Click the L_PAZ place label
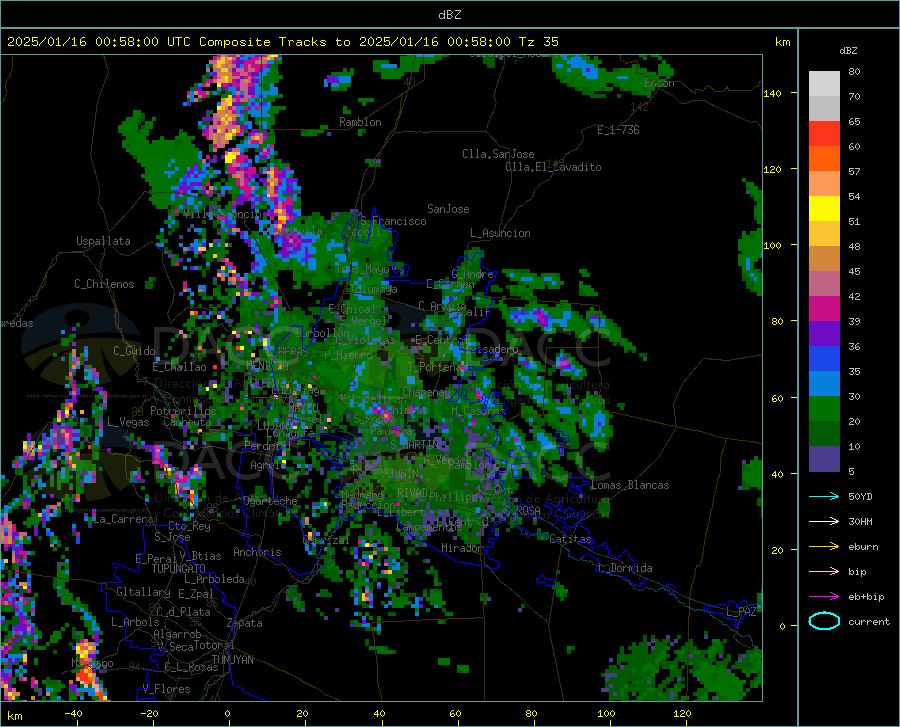900x727 pixels. (741, 612)
